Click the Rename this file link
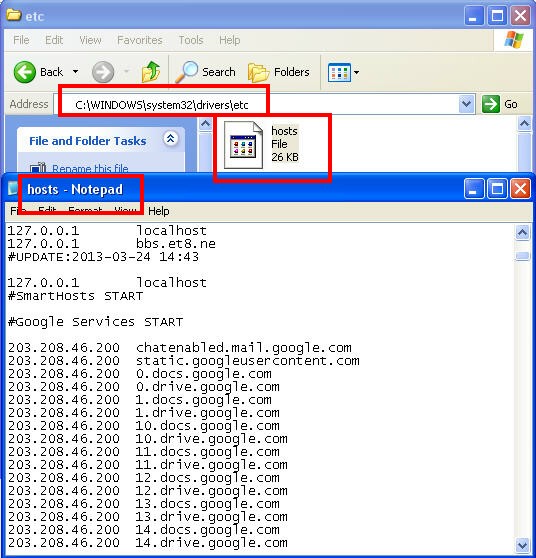Image resolution: width=536 pixels, height=558 pixels. click(90, 168)
